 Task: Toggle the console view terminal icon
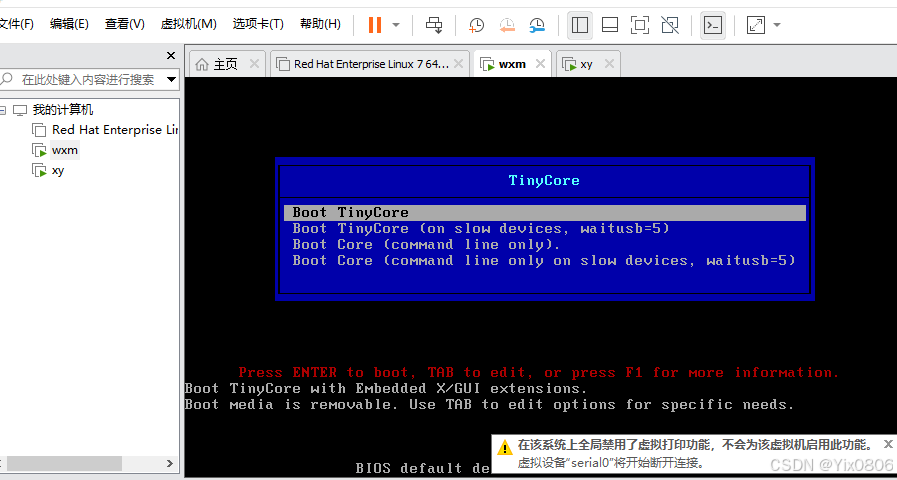tap(713, 25)
